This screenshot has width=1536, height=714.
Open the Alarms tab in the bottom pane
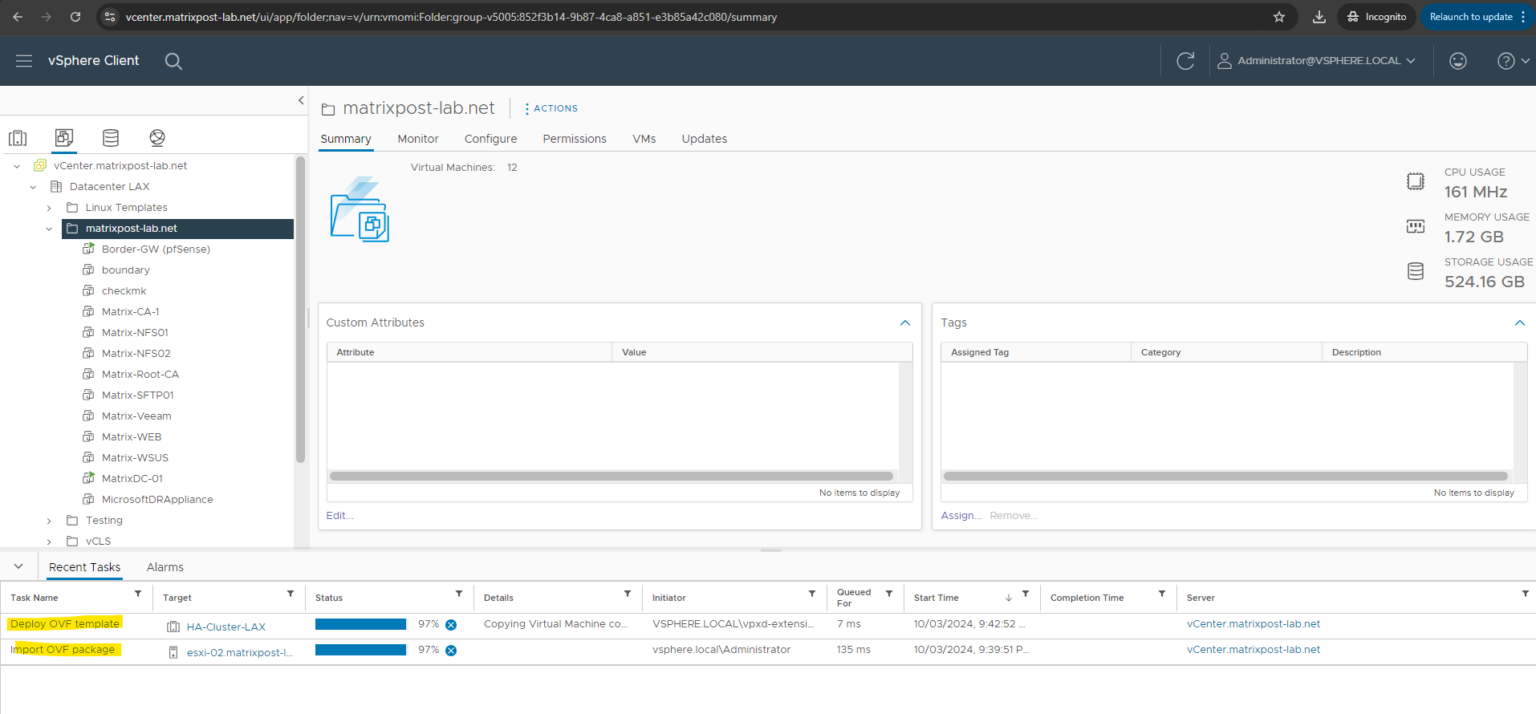[x=164, y=567]
